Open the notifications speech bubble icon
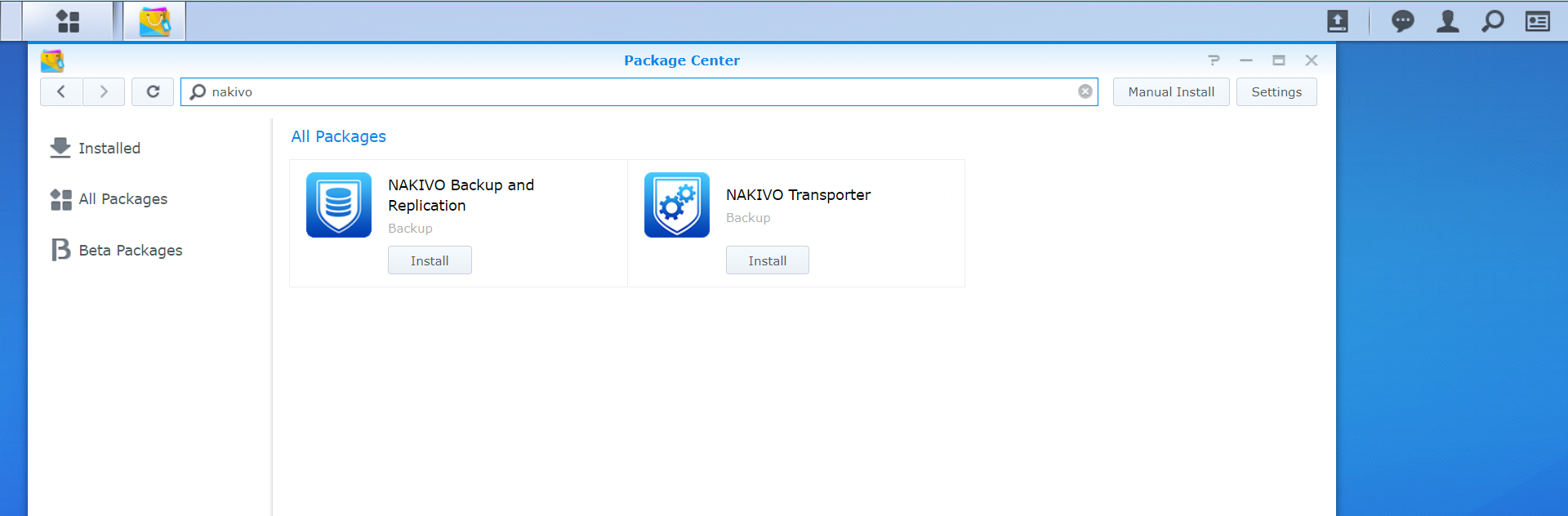This screenshot has height=516, width=1568. (x=1402, y=21)
